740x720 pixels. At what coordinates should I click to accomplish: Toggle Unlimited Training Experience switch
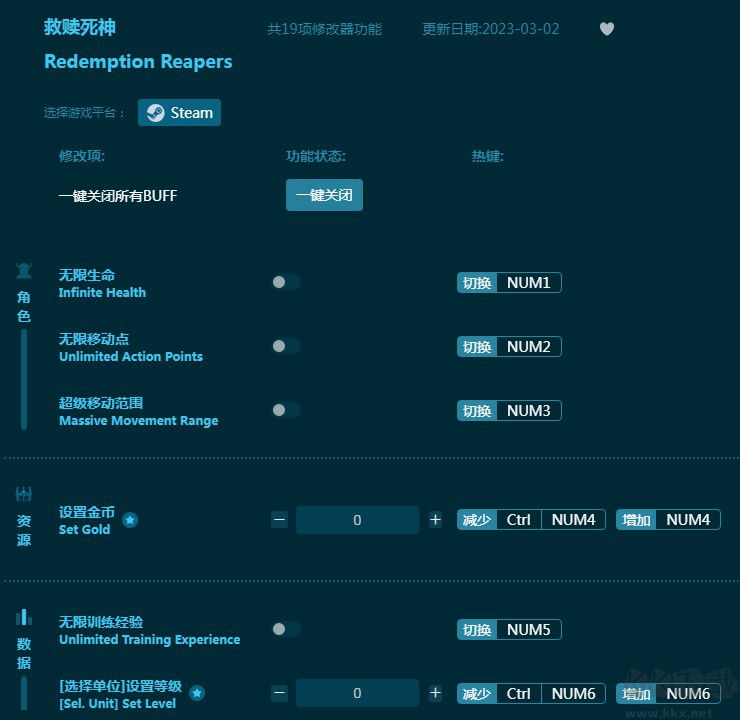click(286, 629)
